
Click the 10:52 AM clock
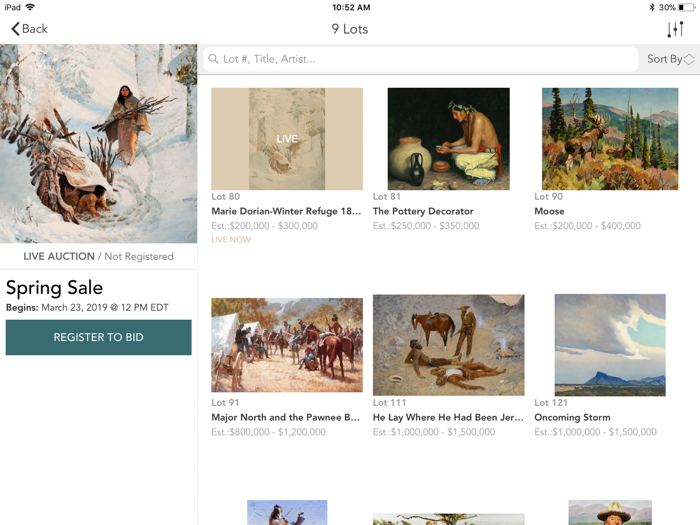351,7
